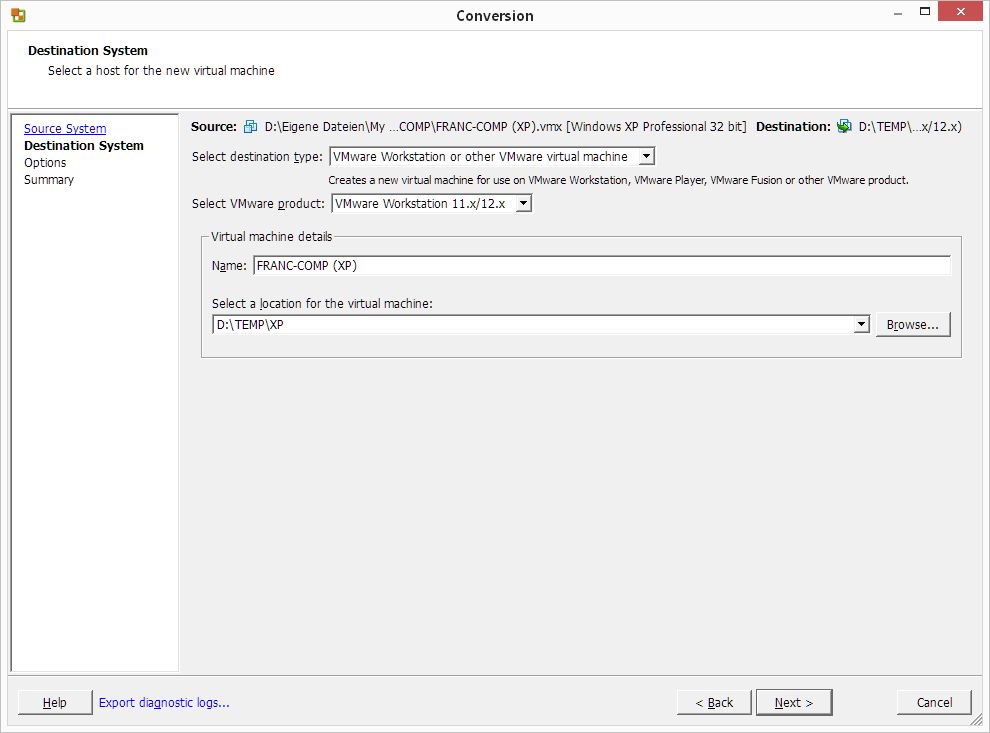
Task: Click into the virtual machine Name field
Action: [600, 266]
